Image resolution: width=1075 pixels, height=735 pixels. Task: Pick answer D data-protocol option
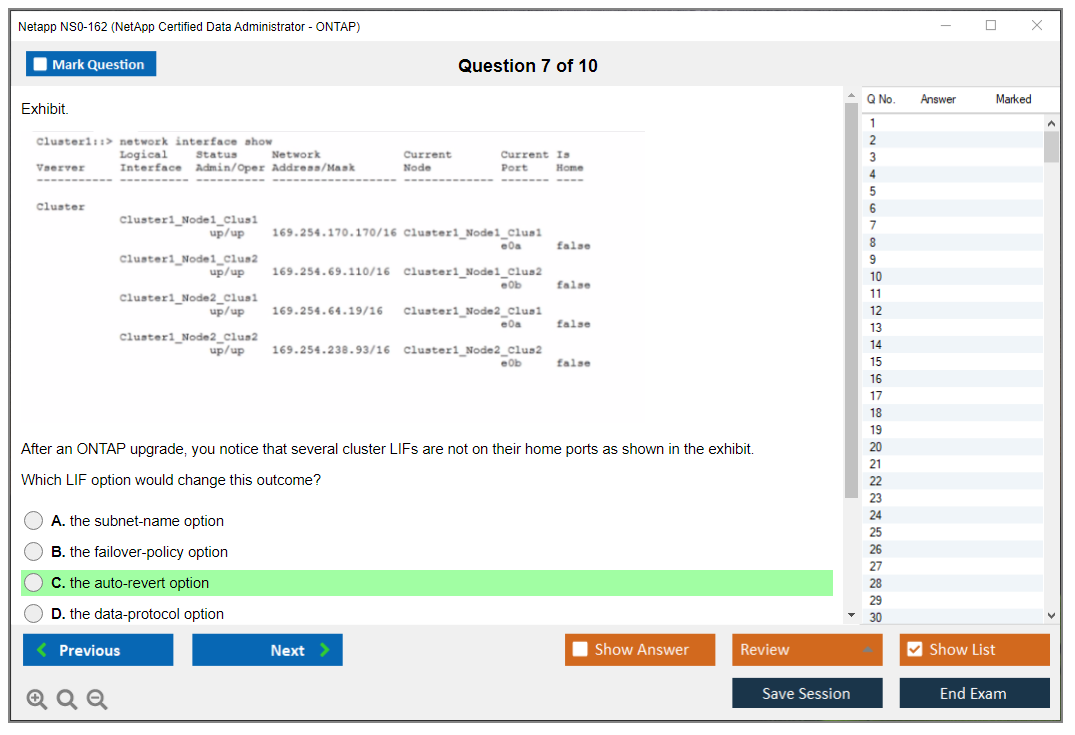tap(34, 614)
